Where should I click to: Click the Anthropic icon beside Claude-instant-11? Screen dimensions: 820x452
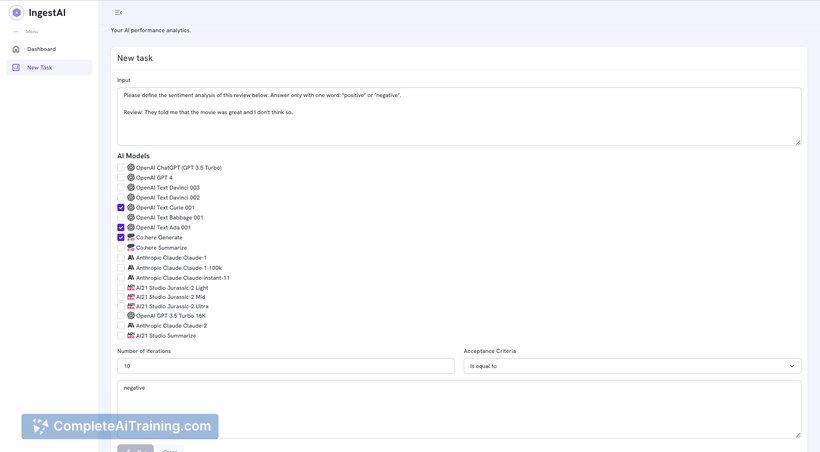tap(131, 278)
